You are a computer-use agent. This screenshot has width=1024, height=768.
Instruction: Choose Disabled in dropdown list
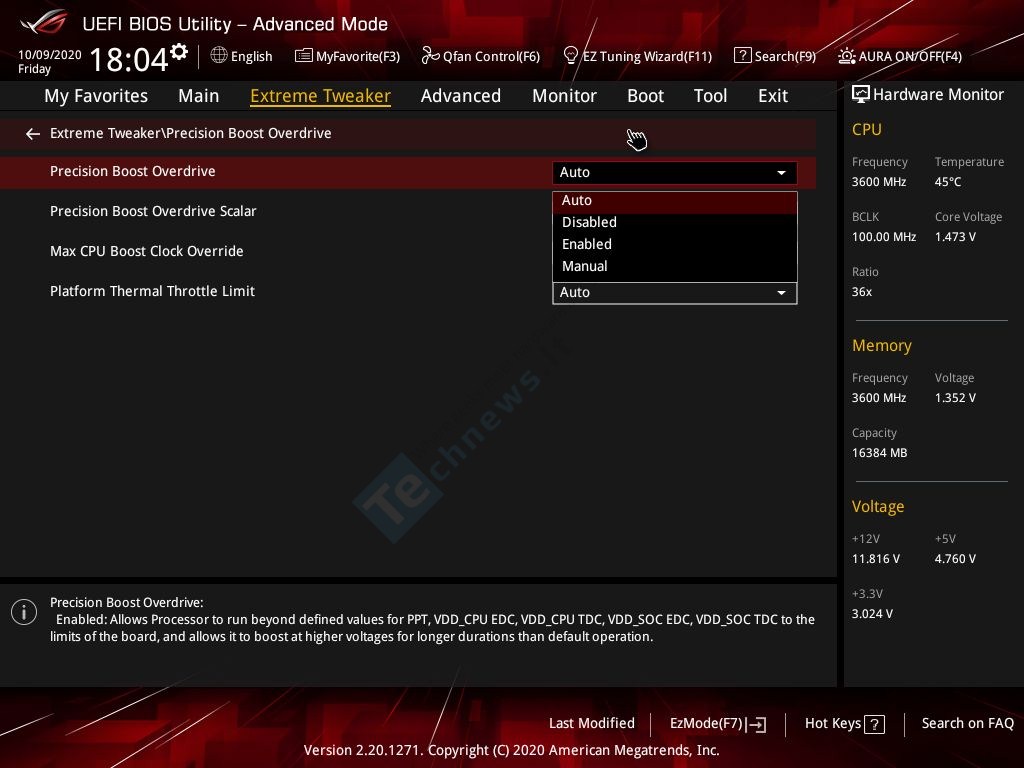point(675,222)
